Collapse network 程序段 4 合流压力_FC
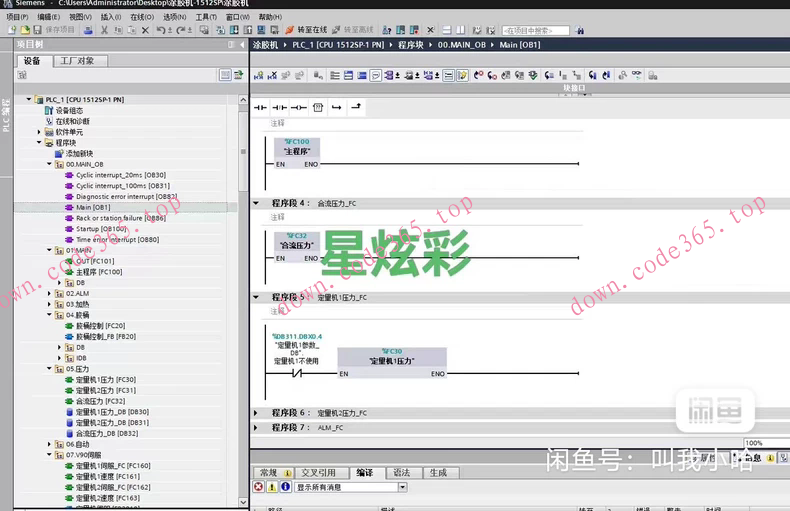This screenshot has width=790, height=511. click(x=256, y=203)
